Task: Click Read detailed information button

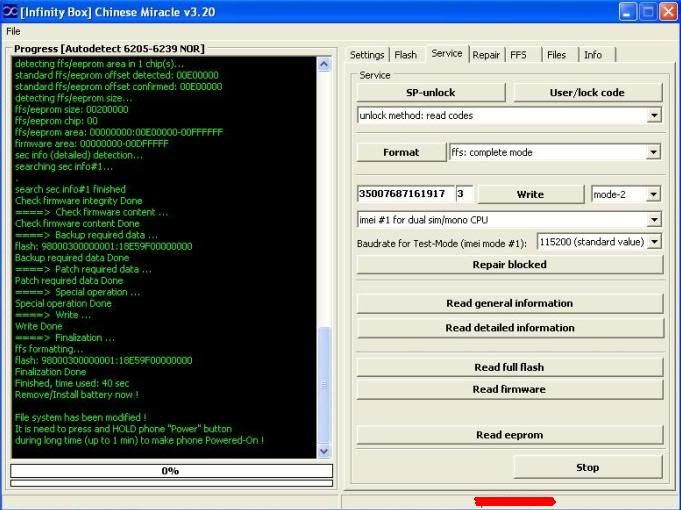Action: click(510, 328)
